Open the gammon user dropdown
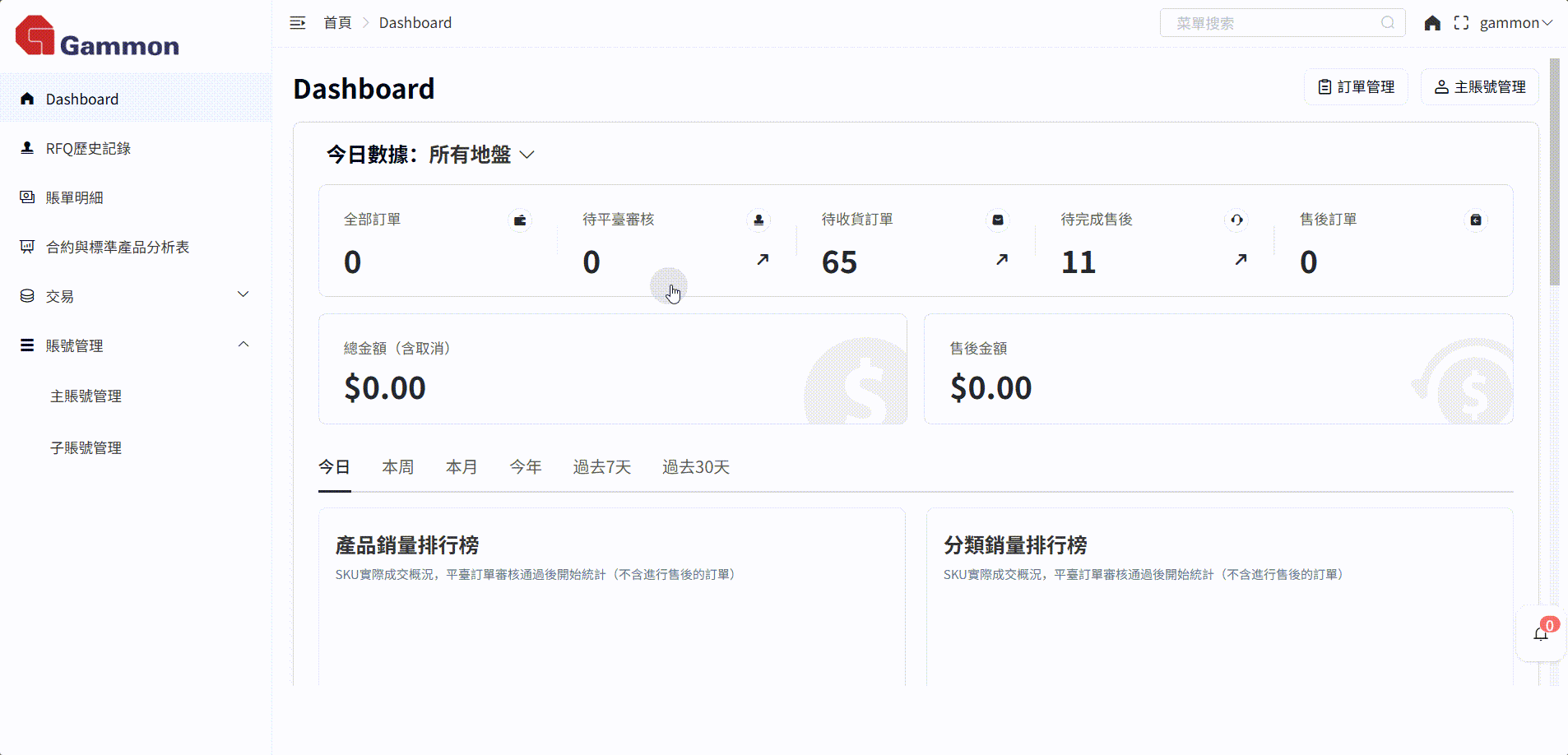Viewport: 1568px width, 755px height. click(x=1515, y=23)
